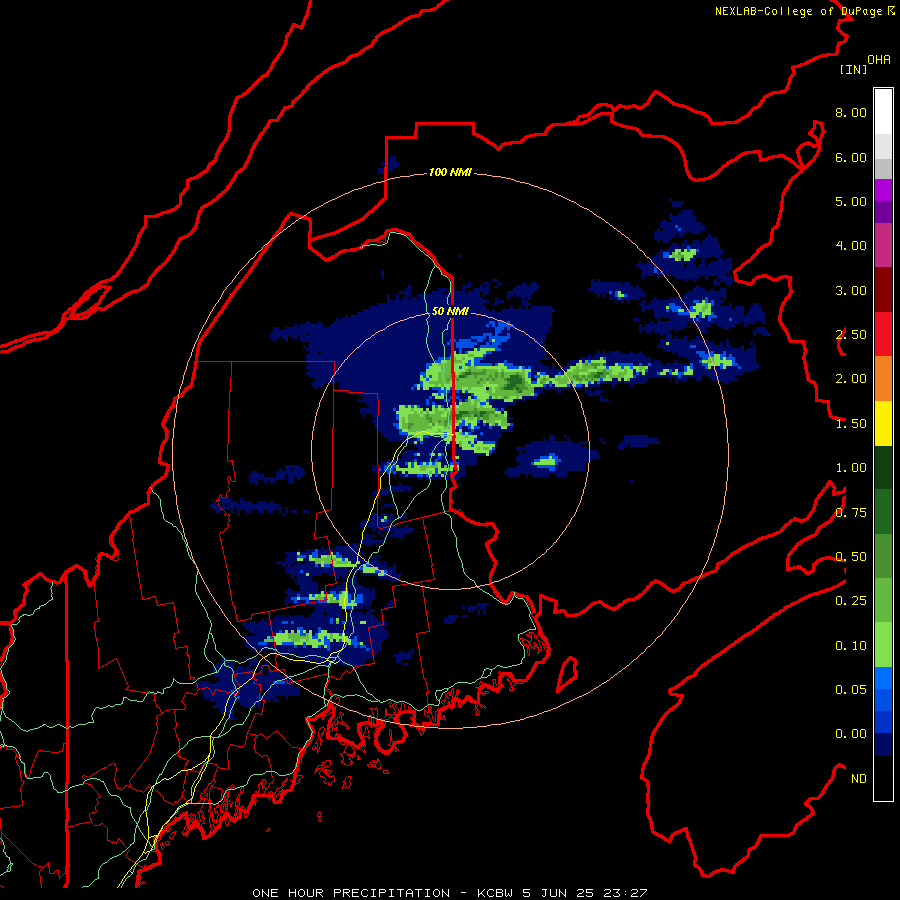Click the [IN] units label

(x=854, y=69)
